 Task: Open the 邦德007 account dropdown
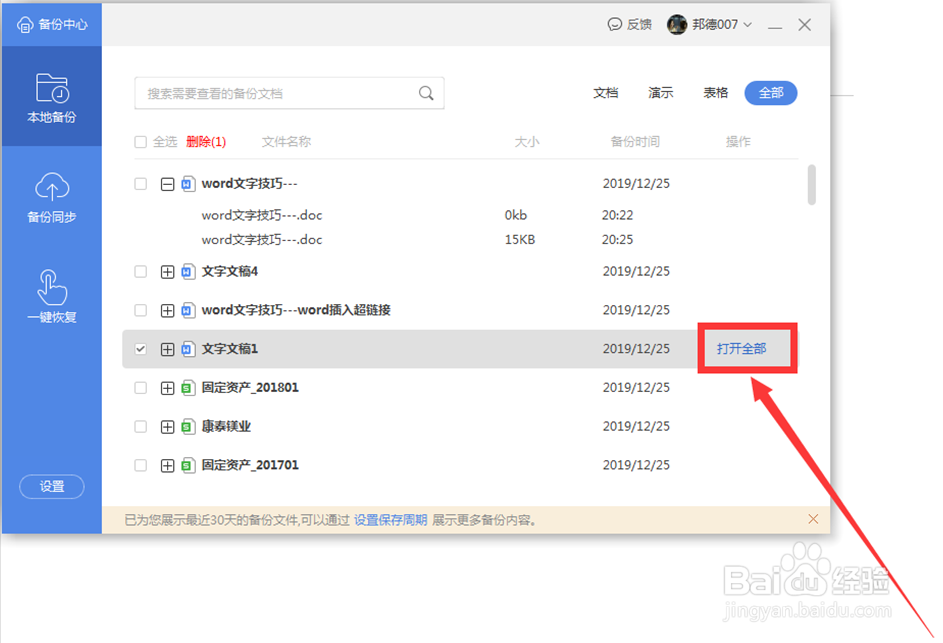710,25
